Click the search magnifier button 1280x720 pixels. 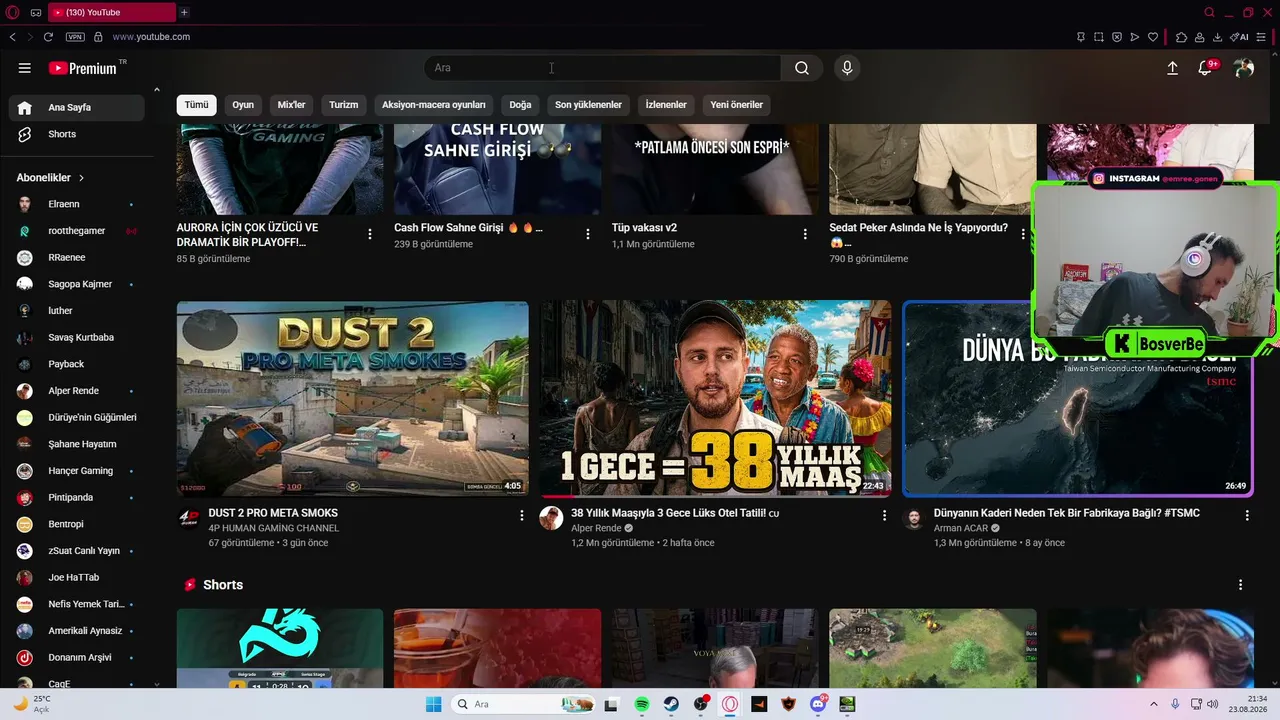[x=802, y=68]
